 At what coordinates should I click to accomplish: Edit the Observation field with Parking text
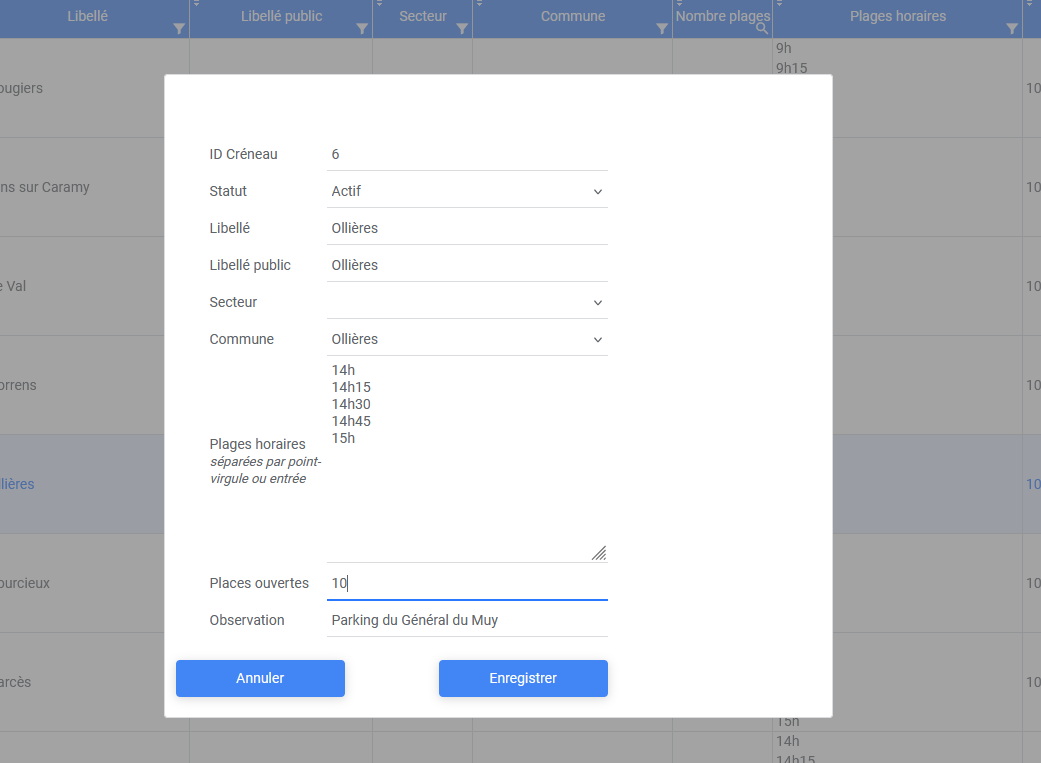click(467, 620)
